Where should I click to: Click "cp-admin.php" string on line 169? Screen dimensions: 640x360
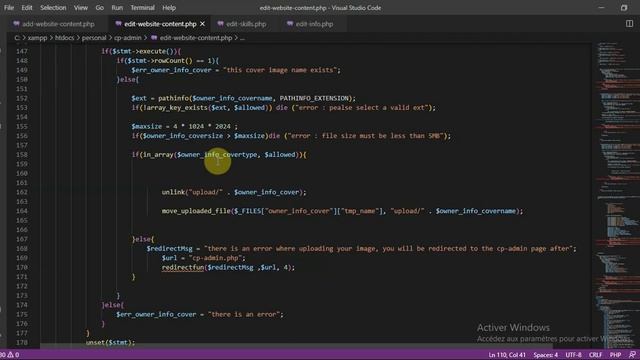(x=216, y=258)
